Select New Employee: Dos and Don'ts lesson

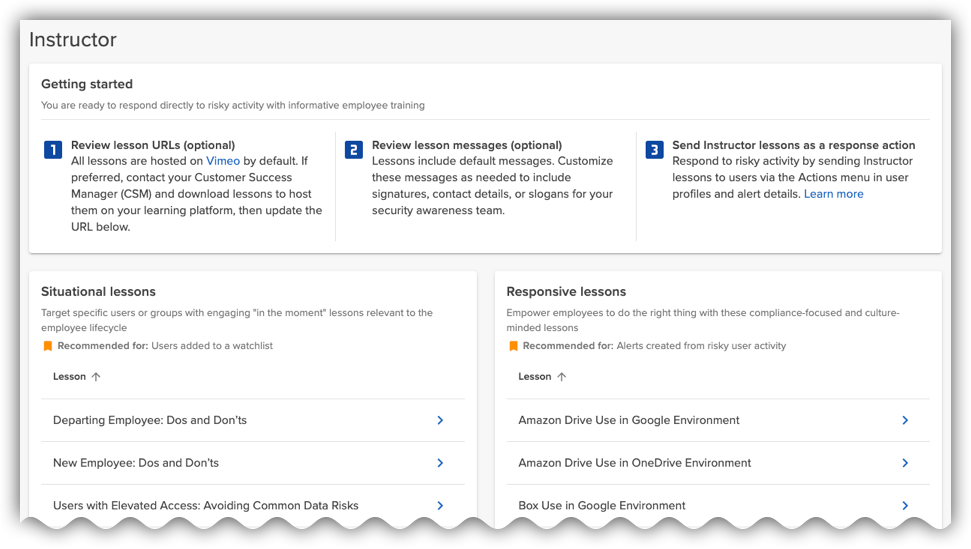pos(136,463)
